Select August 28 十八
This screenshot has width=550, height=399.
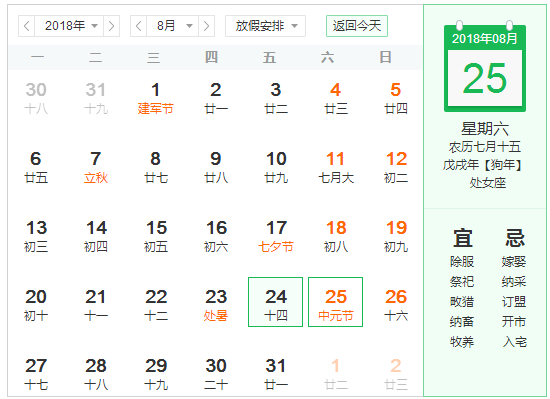96,374
